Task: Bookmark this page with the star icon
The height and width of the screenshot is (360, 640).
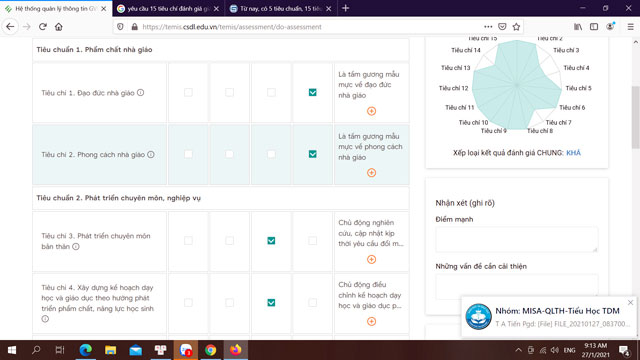Action: click(516, 27)
